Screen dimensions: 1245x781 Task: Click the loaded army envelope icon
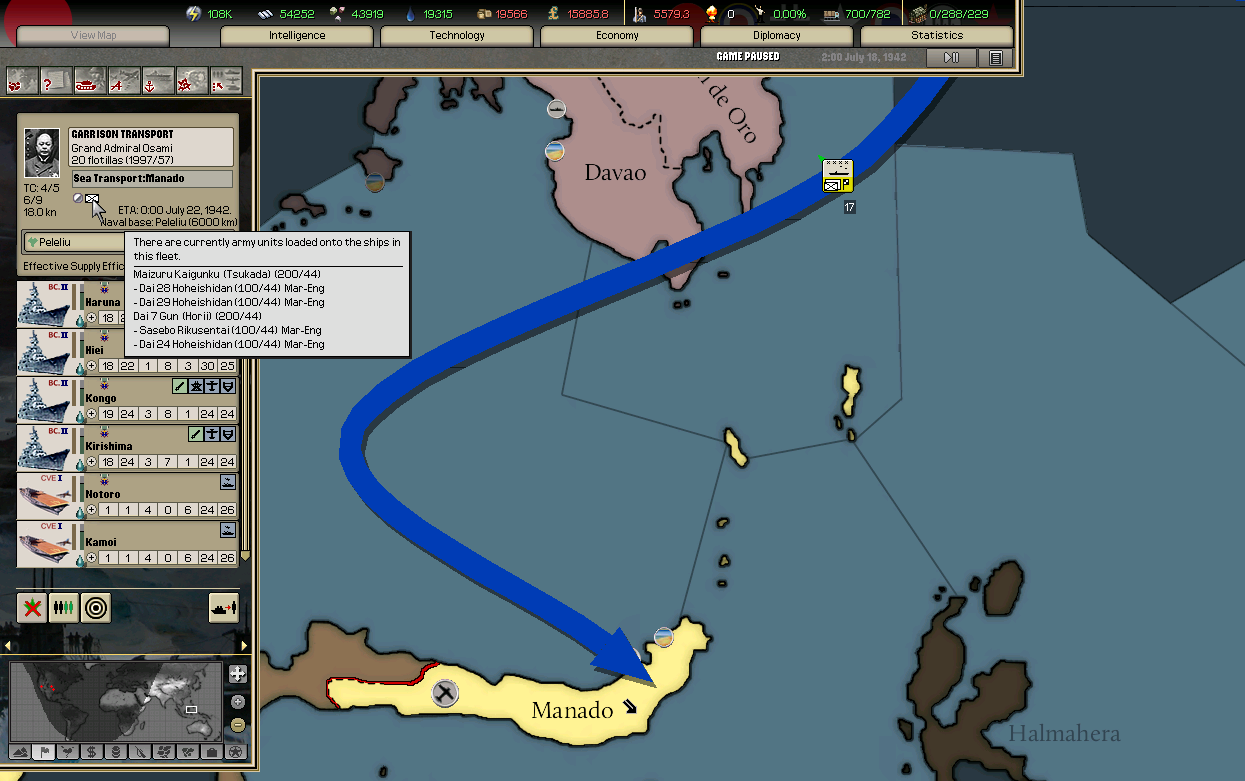(x=93, y=200)
